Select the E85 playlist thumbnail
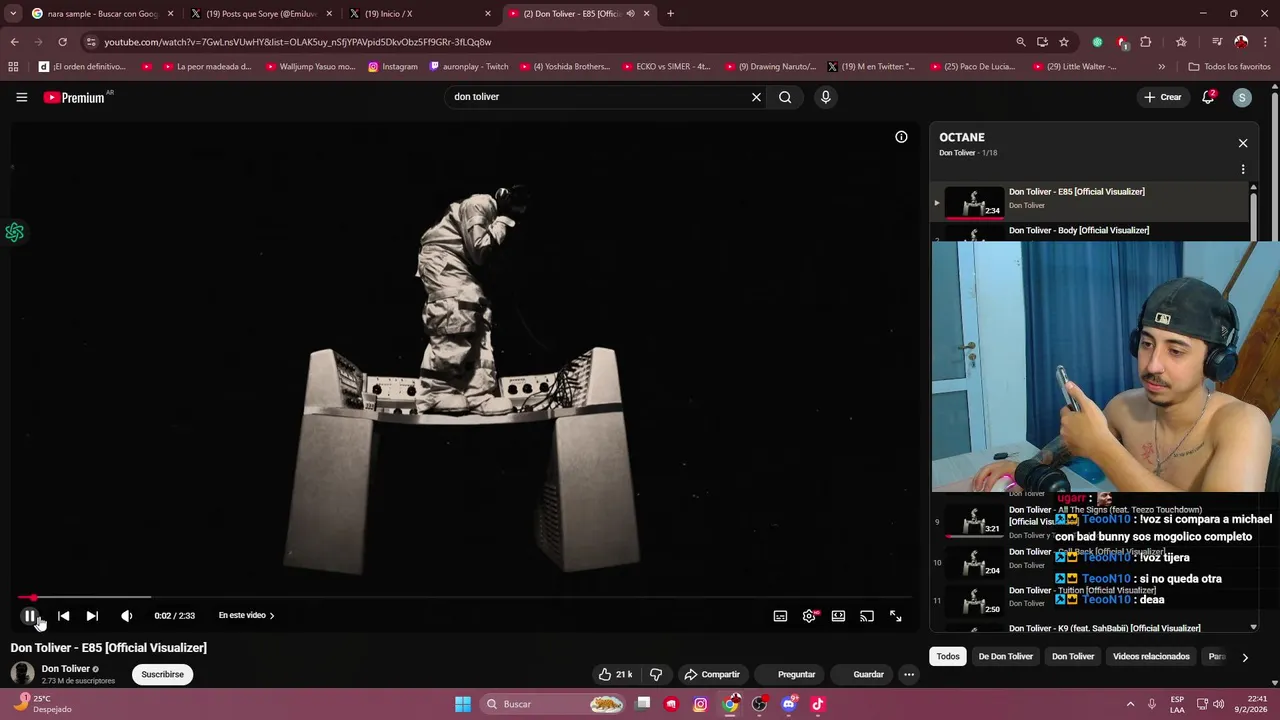The image size is (1280, 720). [x=974, y=202]
